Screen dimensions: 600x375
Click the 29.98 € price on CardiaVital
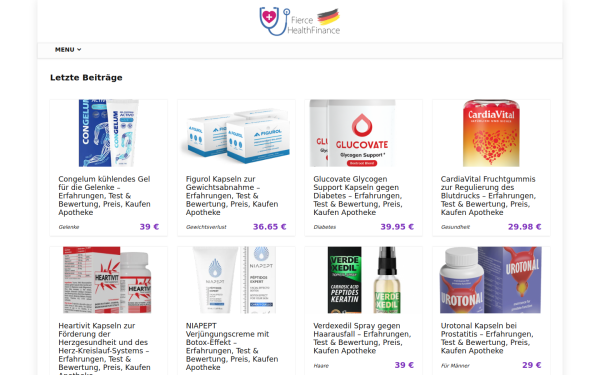(x=525, y=227)
